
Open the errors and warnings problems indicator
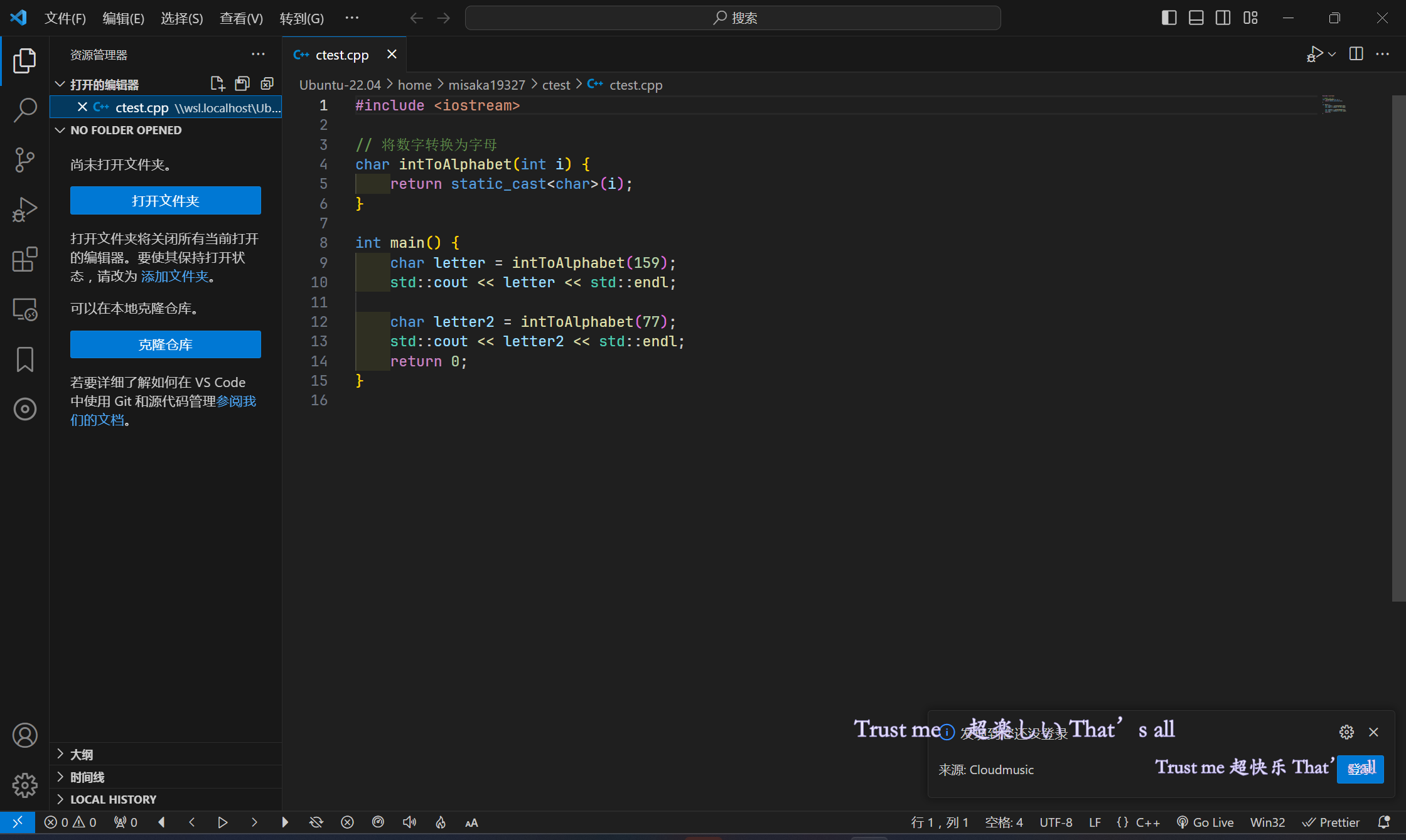click(70, 822)
